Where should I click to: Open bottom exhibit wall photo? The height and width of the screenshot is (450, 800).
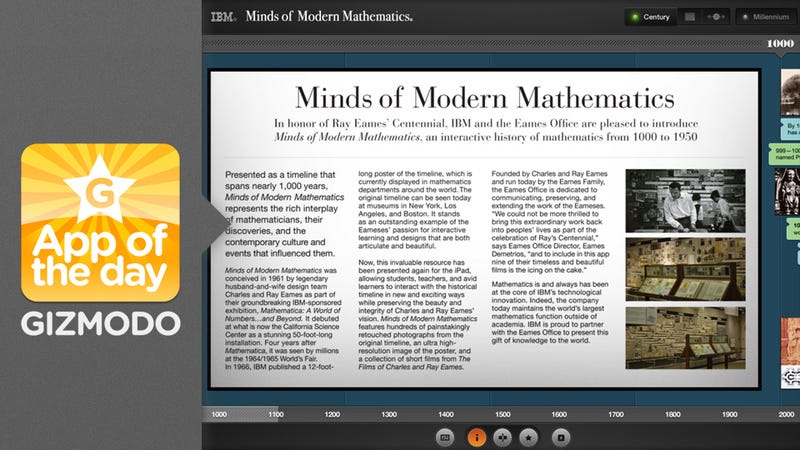coord(685,338)
